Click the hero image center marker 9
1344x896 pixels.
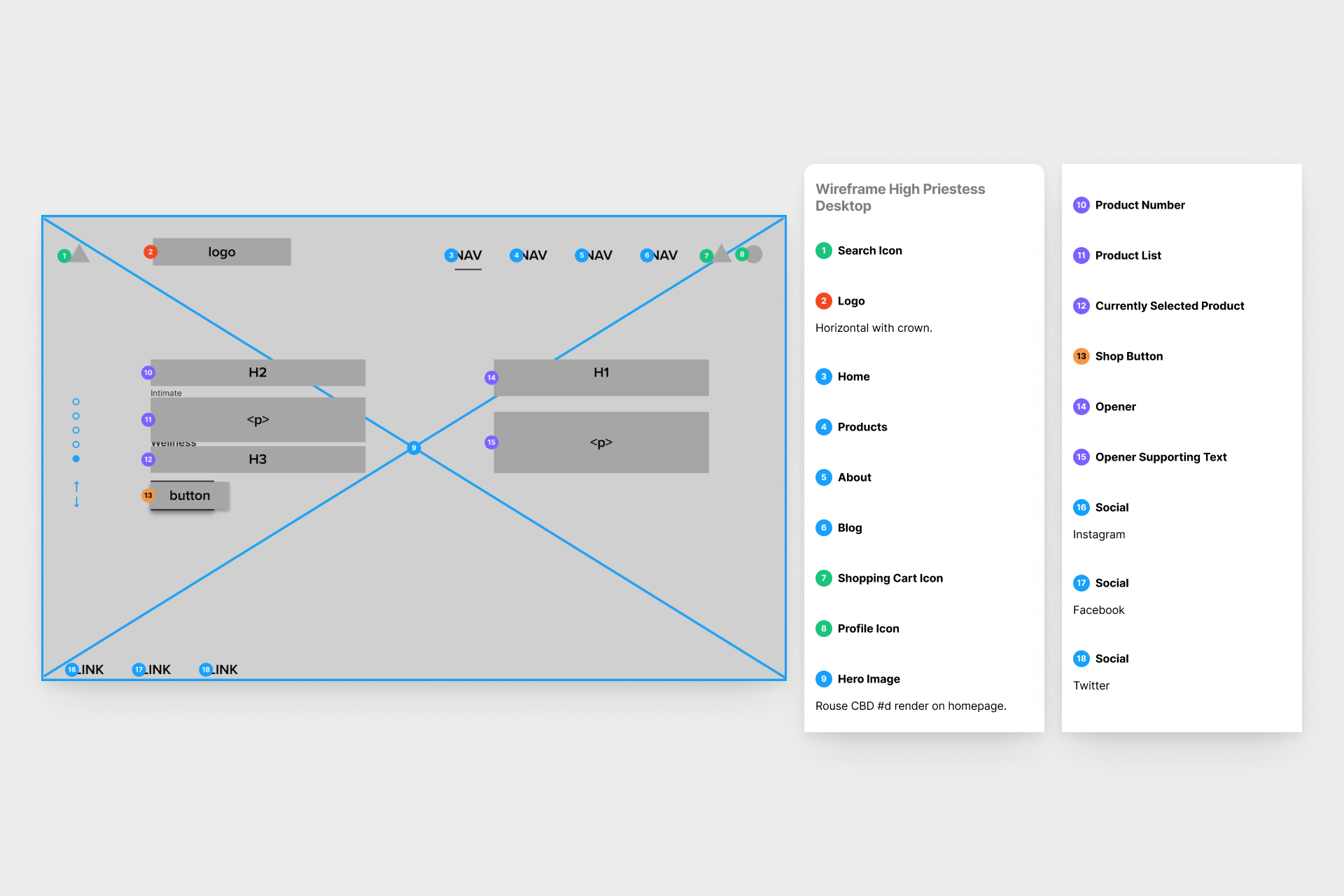(414, 448)
